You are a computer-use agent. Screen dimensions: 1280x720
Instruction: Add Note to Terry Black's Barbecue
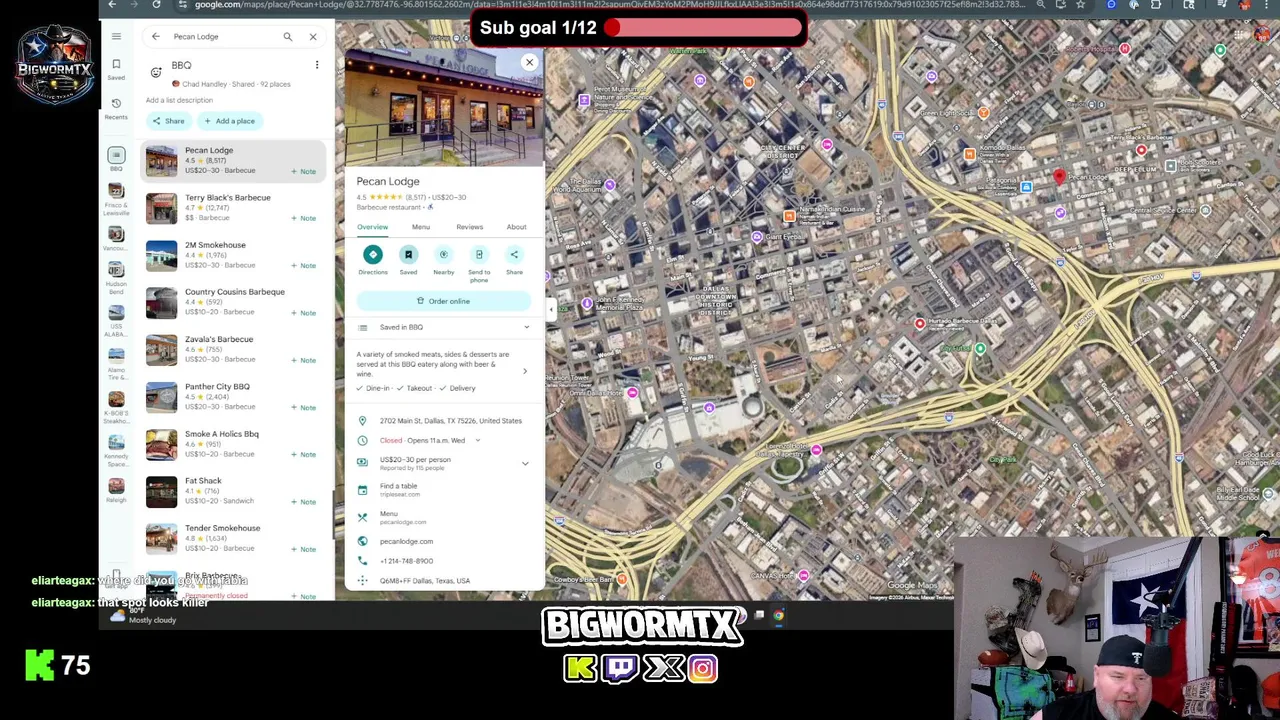tap(304, 218)
